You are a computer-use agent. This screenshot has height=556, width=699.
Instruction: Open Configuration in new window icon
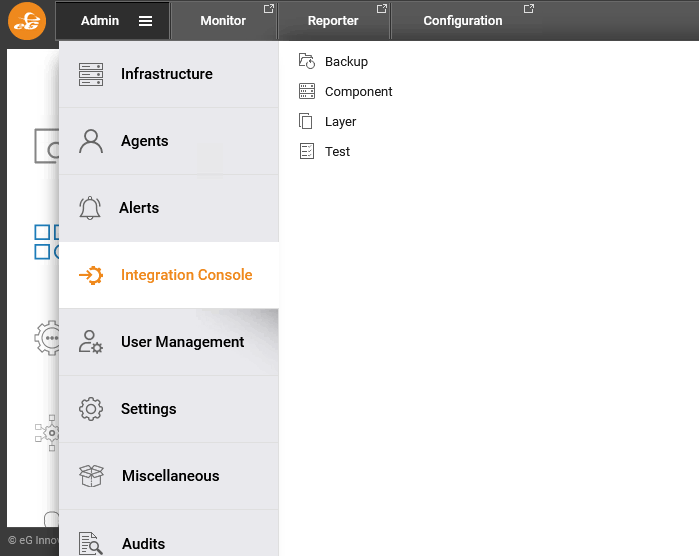pos(529,8)
